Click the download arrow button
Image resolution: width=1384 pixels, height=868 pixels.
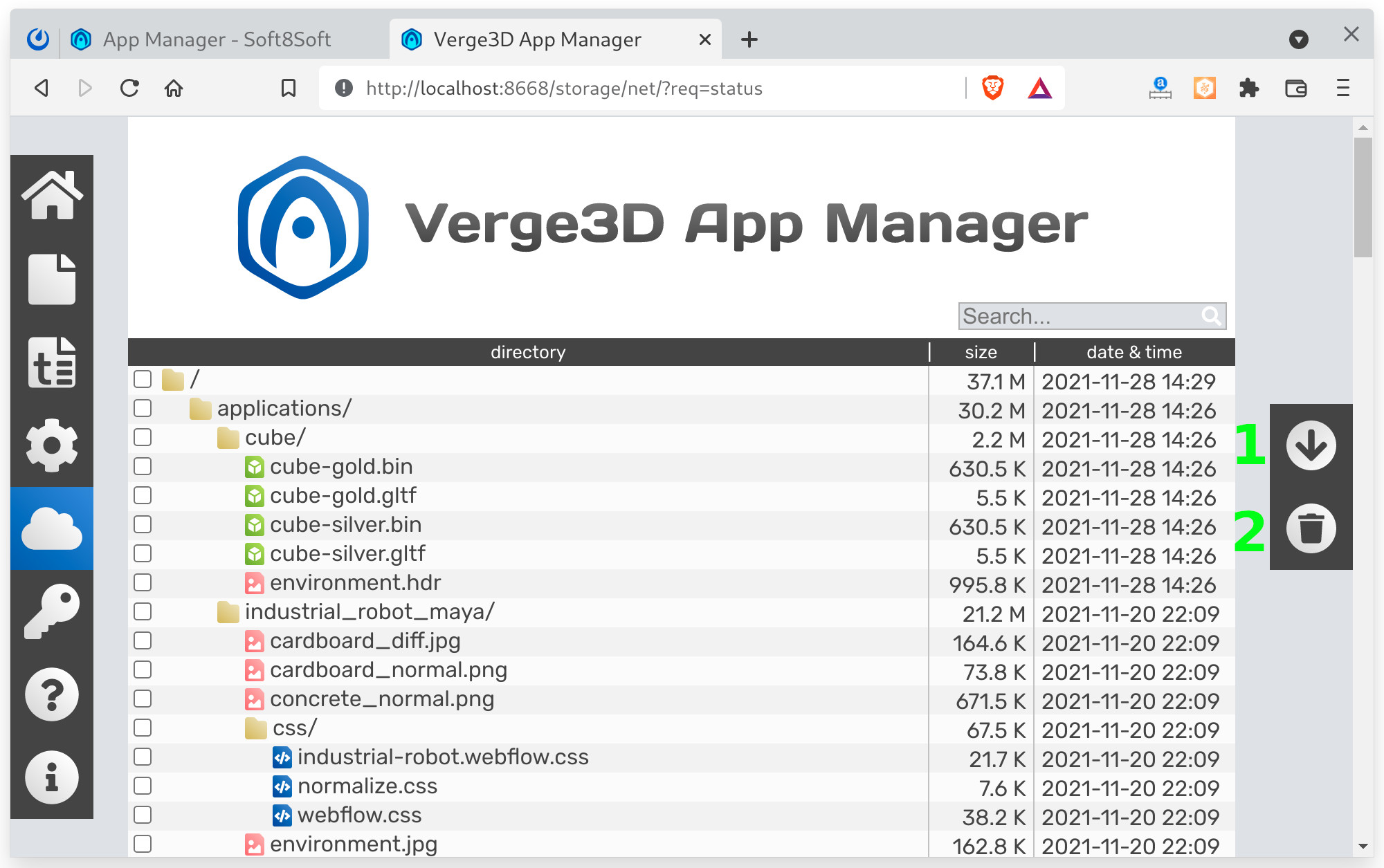pyautogui.click(x=1311, y=445)
